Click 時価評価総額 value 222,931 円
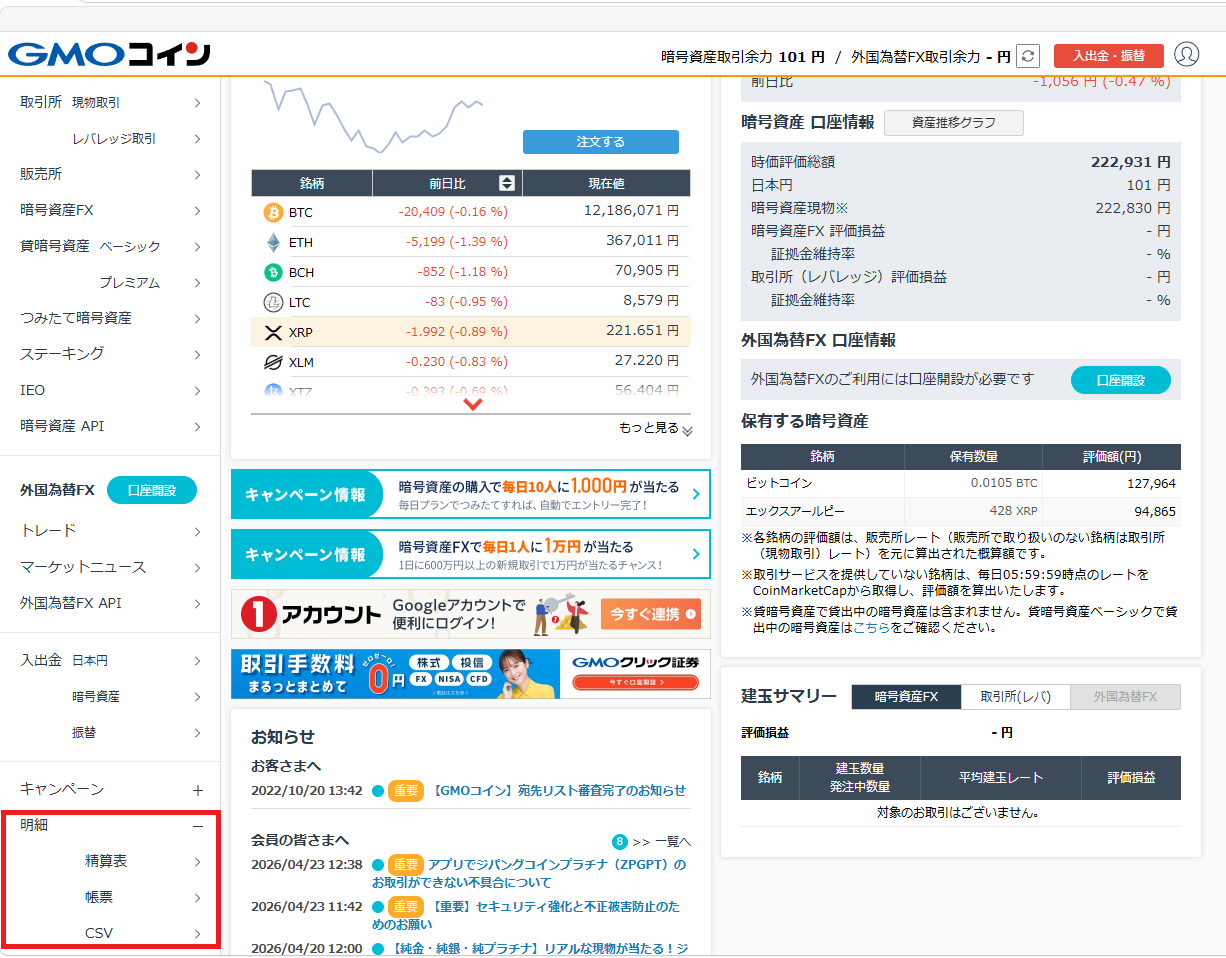Viewport: 1226px width, 958px height. (1130, 162)
